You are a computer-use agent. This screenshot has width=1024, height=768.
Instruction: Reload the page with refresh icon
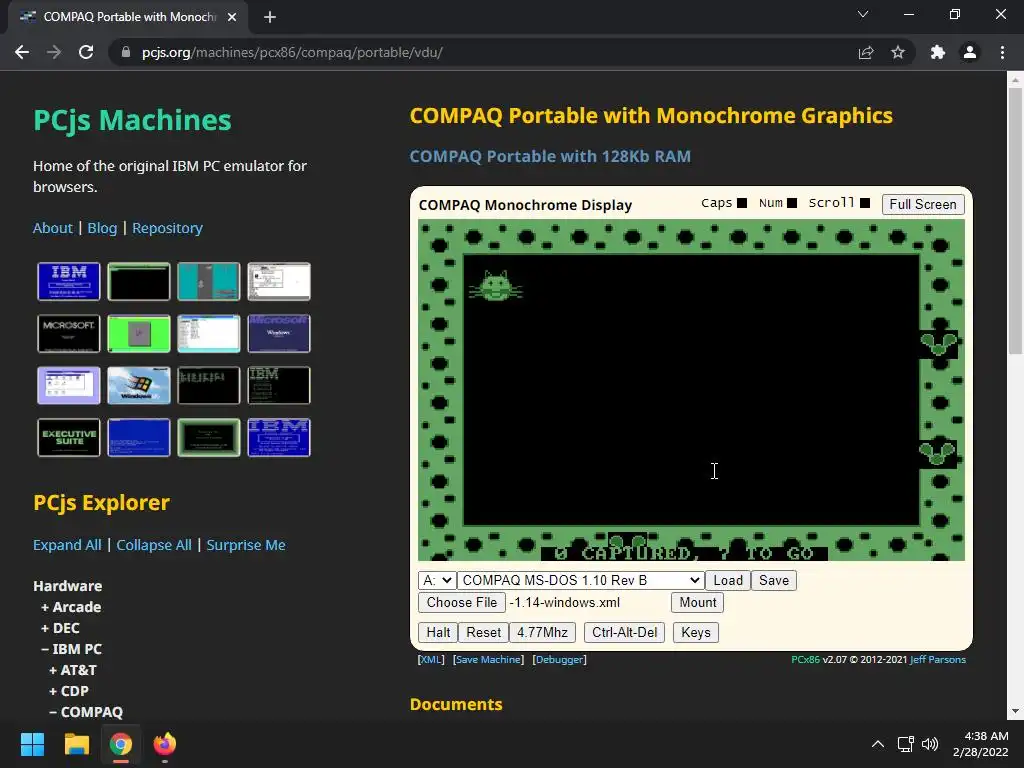86,52
